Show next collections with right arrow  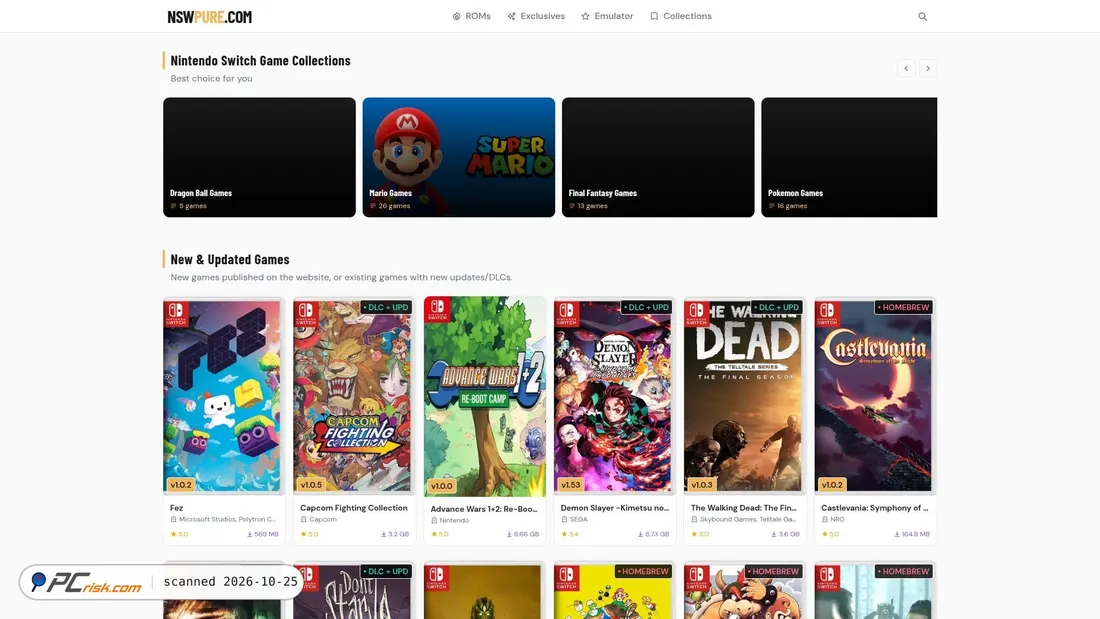[x=928, y=68]
